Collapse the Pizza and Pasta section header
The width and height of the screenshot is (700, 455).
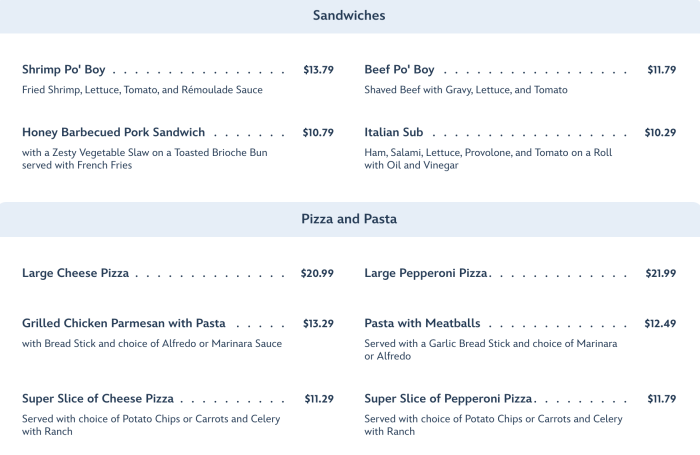coord(349,219)
